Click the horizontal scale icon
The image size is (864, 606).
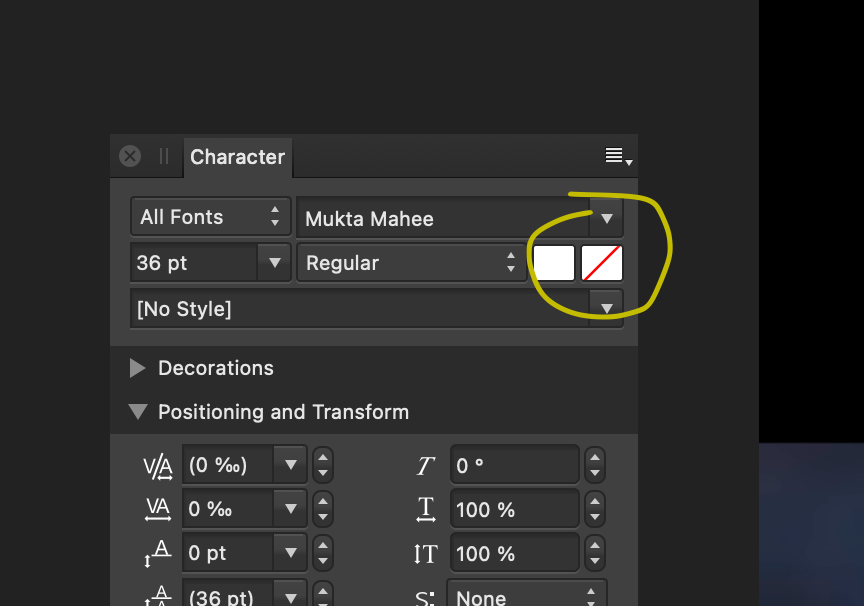click(426, 508)
